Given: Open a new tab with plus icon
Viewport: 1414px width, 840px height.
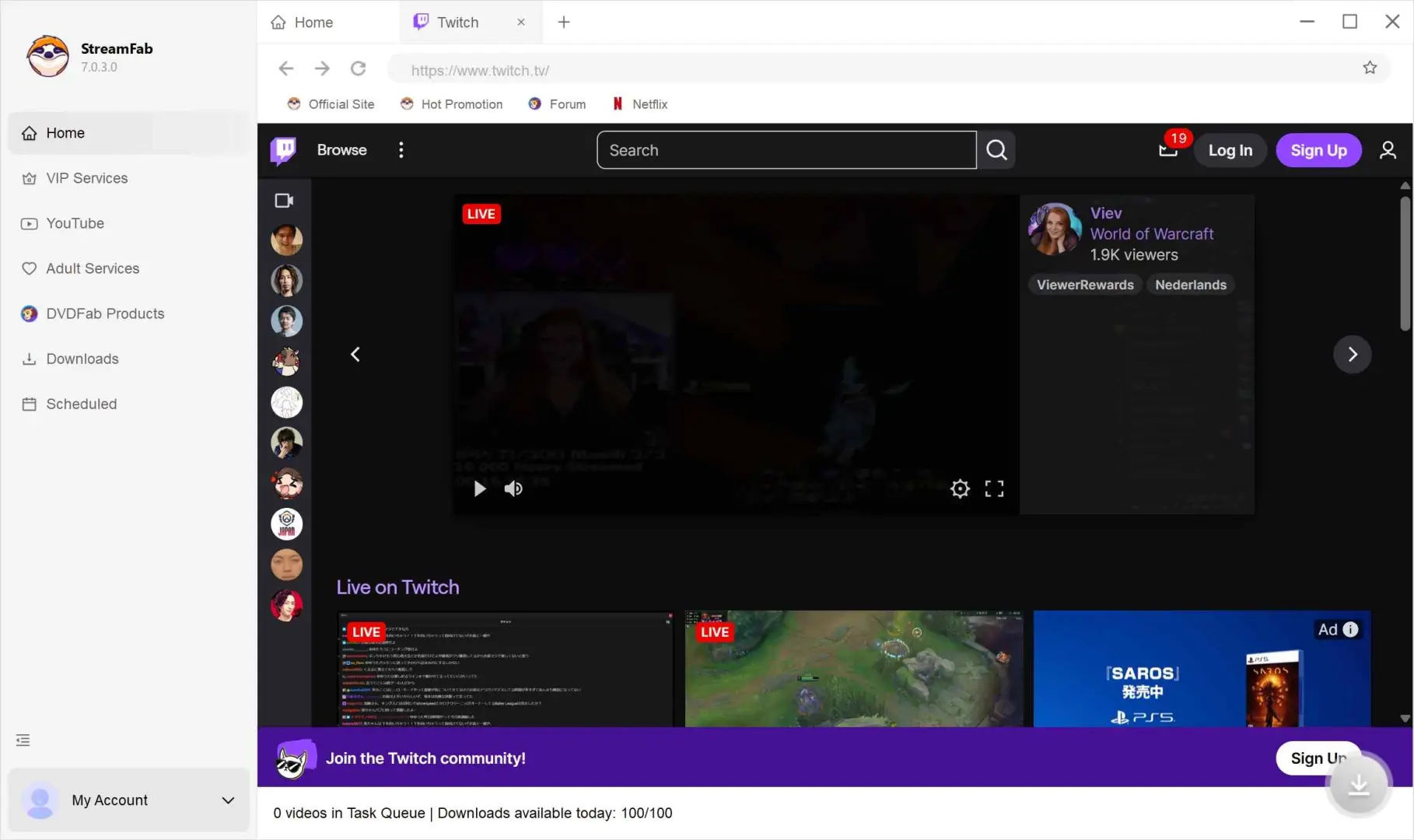Looking at the screenshot, I should (x=564, y=22).
